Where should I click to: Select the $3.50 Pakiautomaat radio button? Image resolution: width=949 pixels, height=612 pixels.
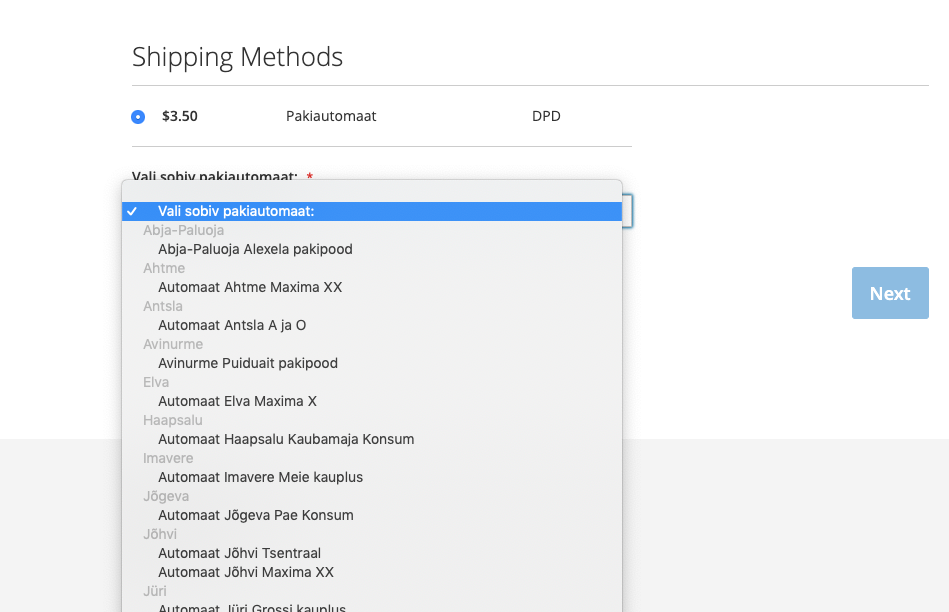[138, 116]
